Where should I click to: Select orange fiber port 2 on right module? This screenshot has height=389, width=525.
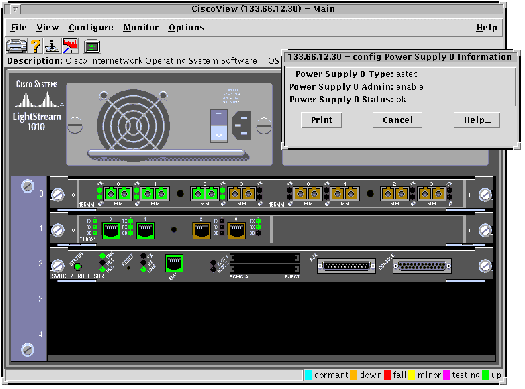[394, 194]
